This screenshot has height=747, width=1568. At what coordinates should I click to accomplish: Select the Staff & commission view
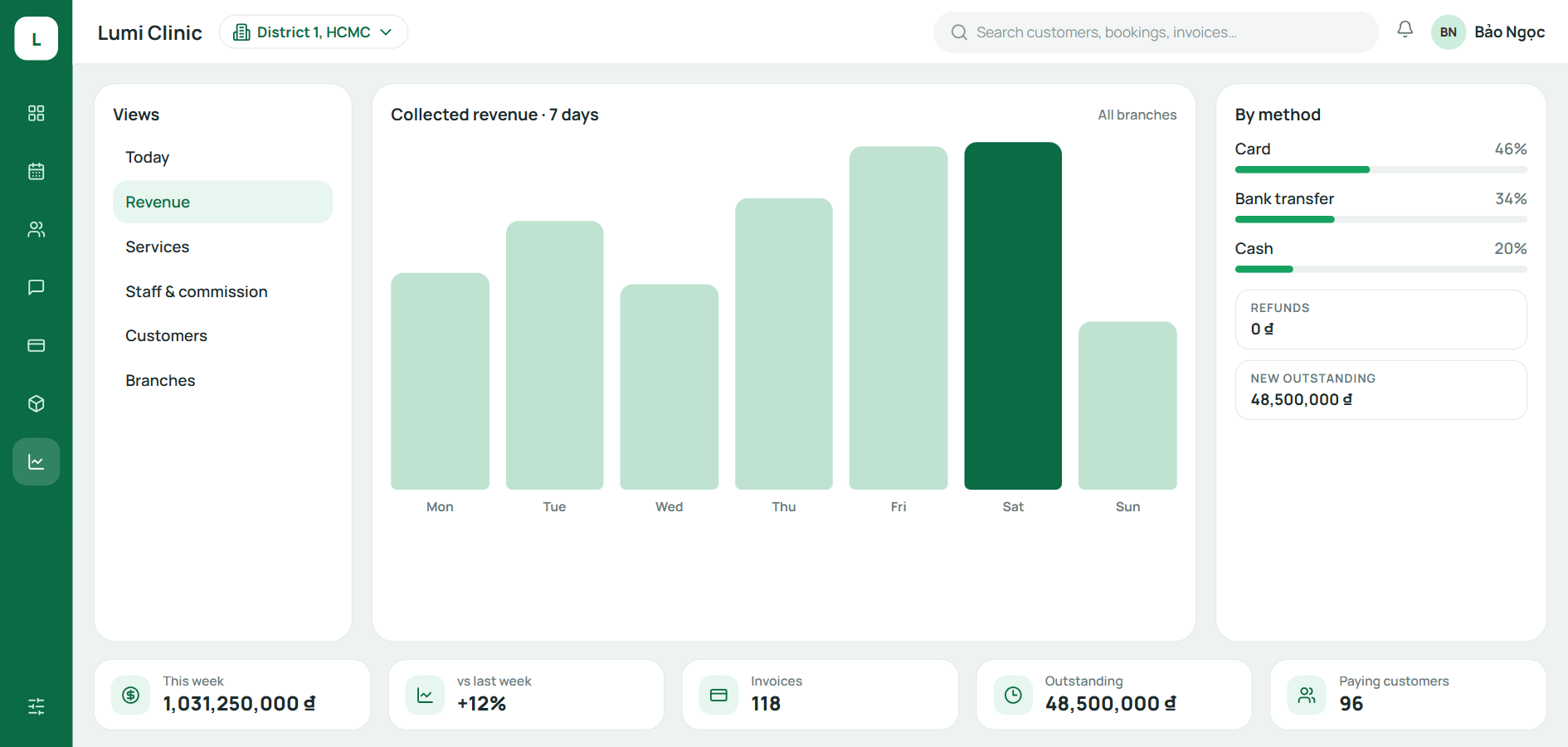tap(222, 291)
